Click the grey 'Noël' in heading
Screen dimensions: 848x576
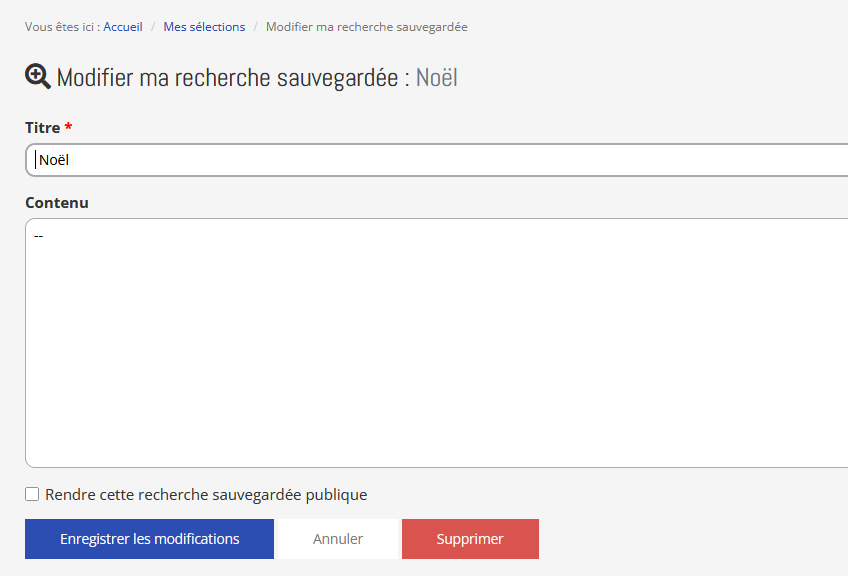437,78
